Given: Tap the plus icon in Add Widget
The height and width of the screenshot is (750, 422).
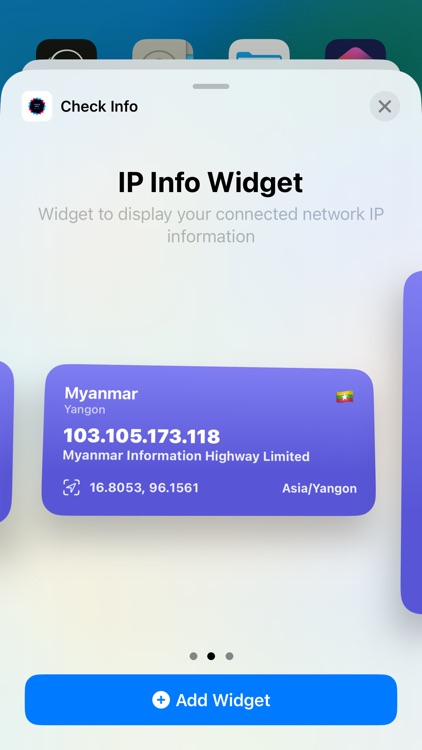Looking at the screenshot, I should (161, 700).
